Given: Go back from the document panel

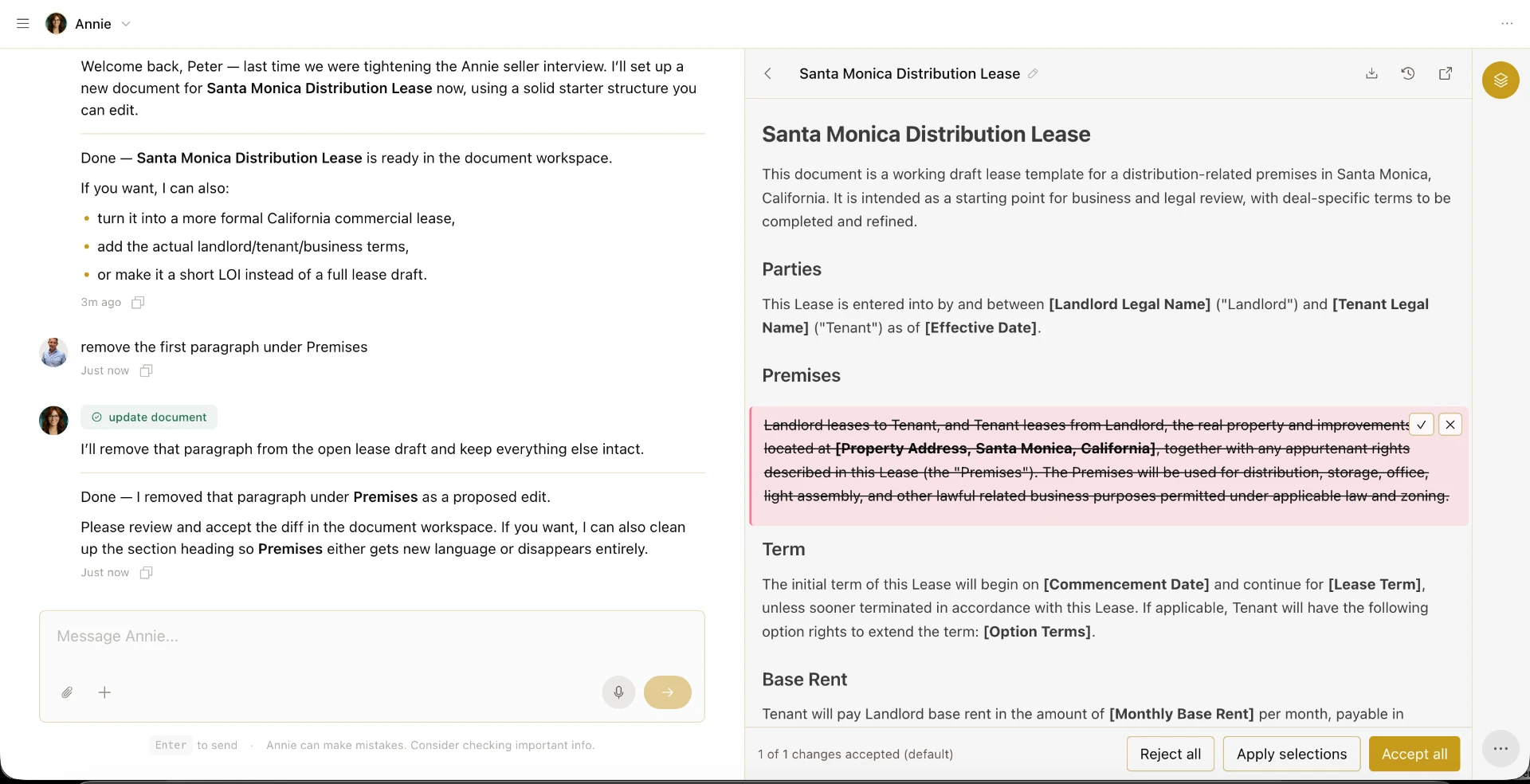Looking at the screenshot, I should [767, 73].
